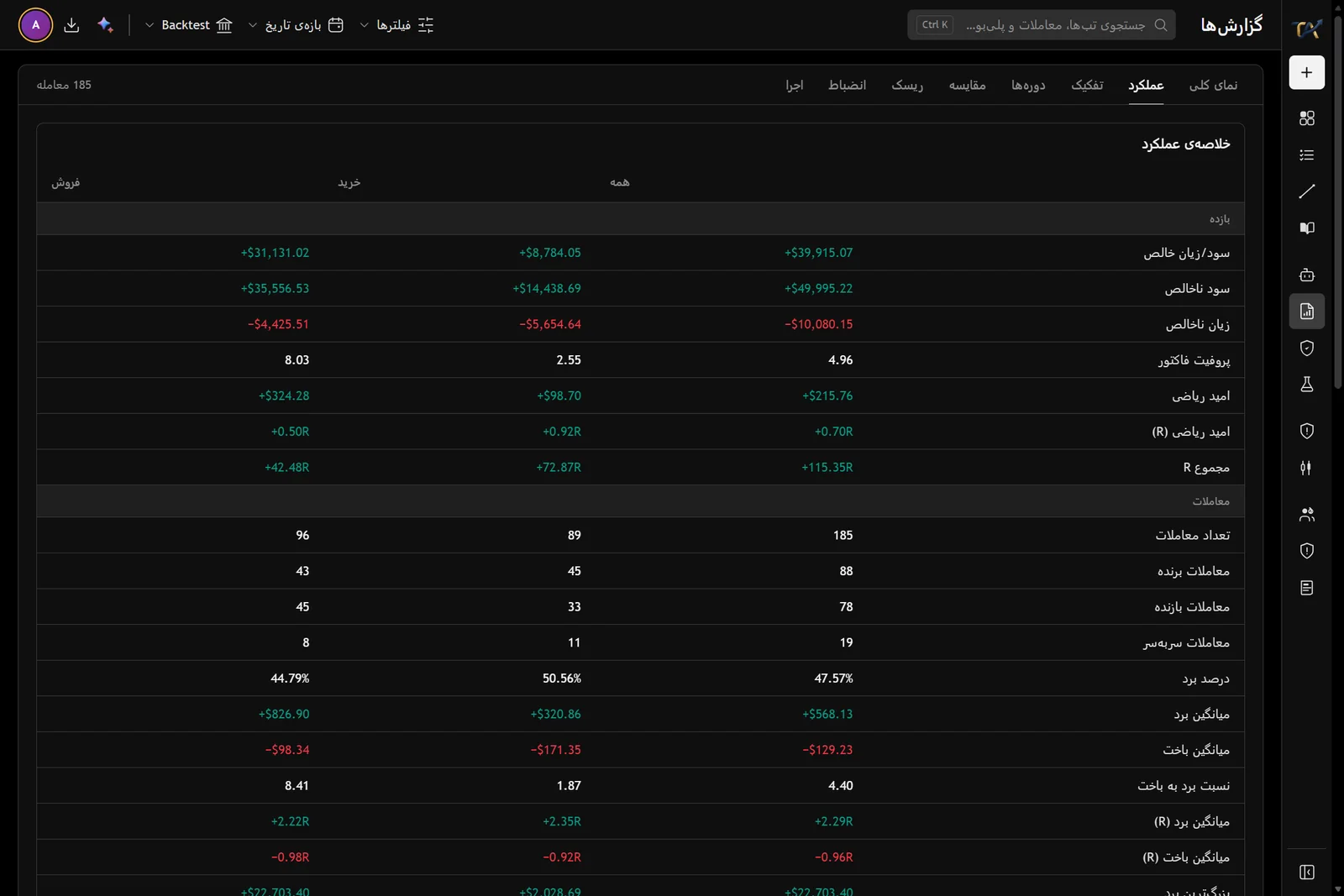
Task: Click the +115.35R total R value
Action: (827, 468)
